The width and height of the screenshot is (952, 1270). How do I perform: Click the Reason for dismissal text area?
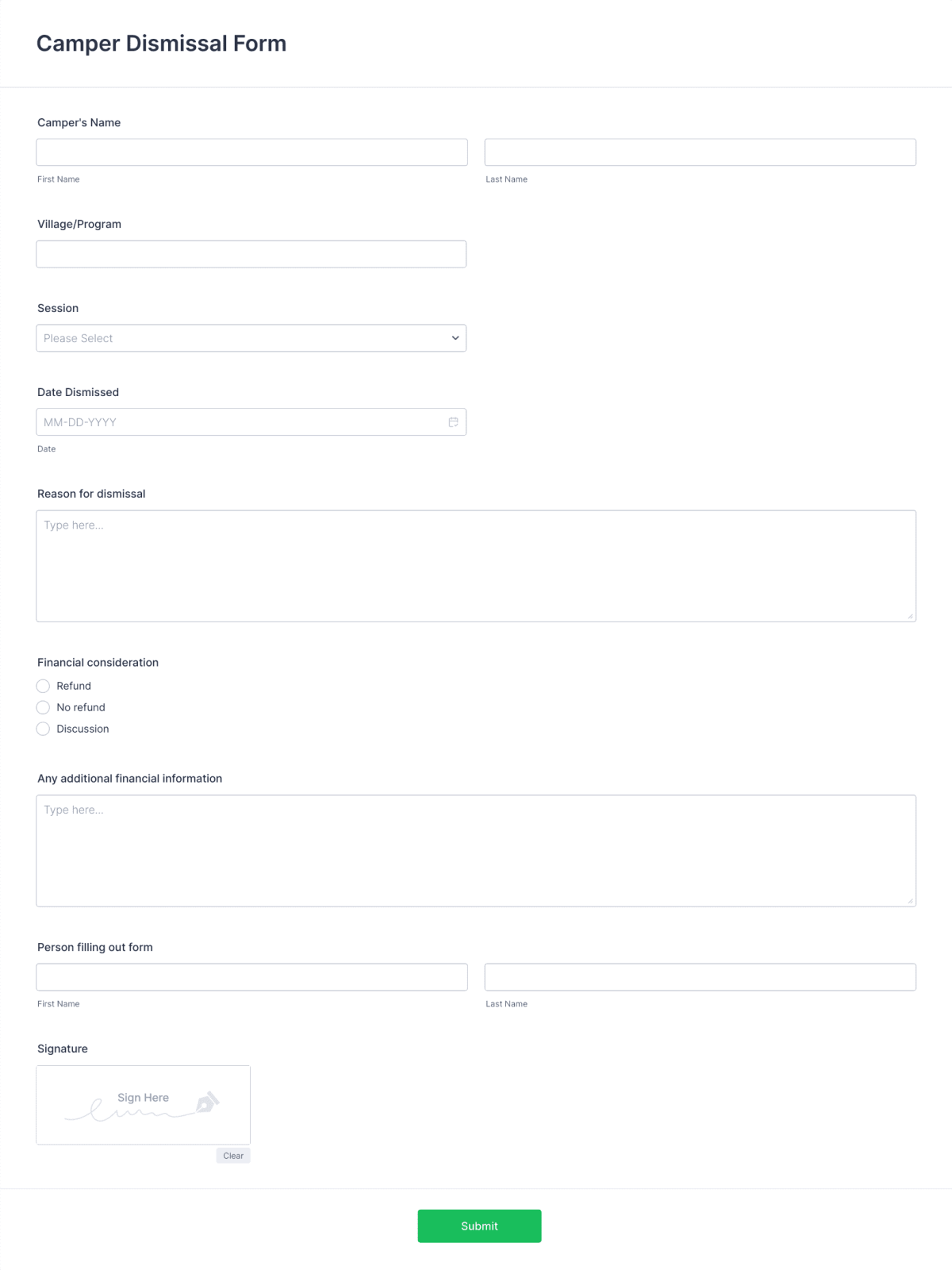tap(476, 565)
